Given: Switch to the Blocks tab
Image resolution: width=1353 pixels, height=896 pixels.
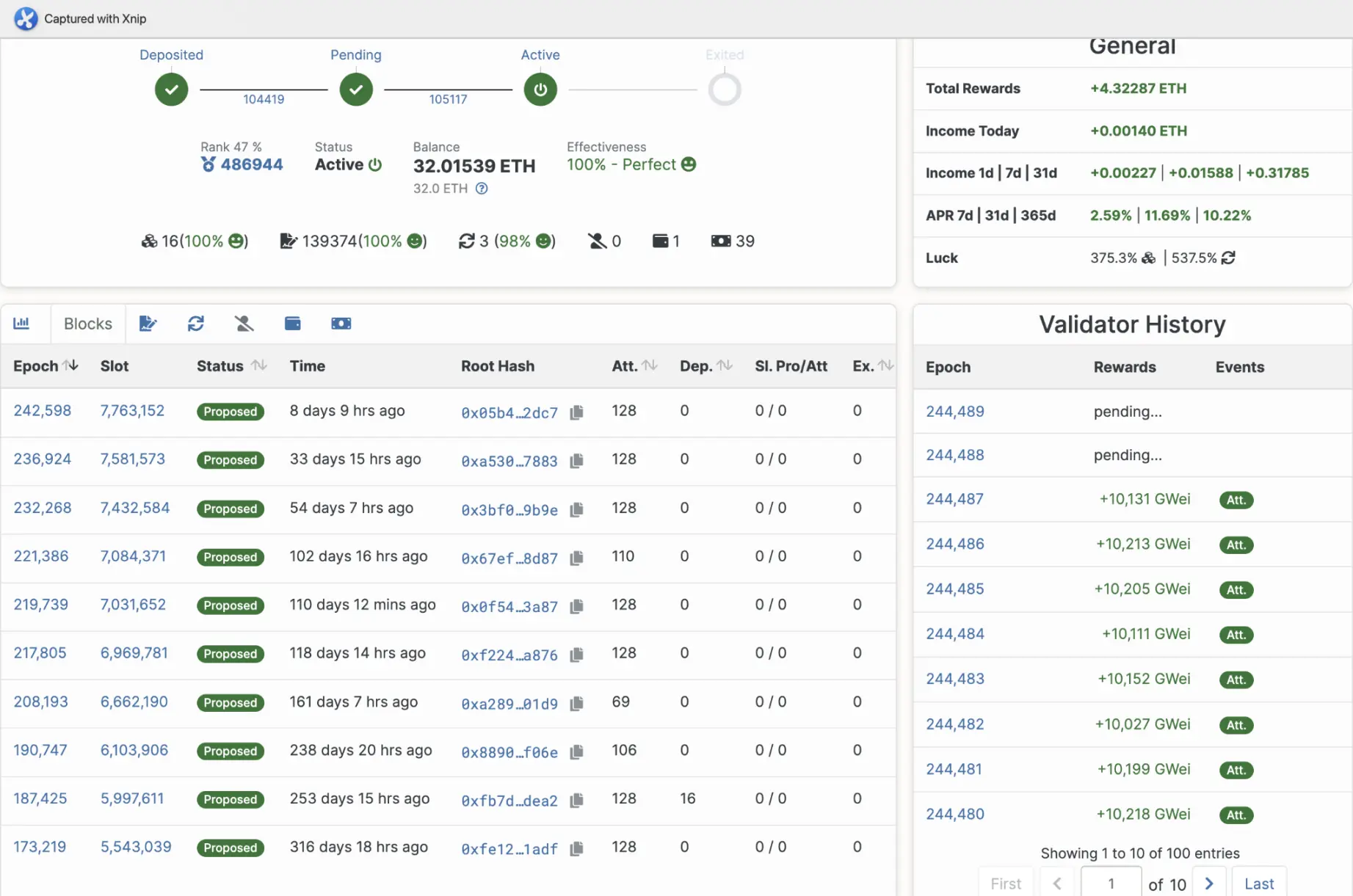Looking at the screenshot, I should (87, 324).
